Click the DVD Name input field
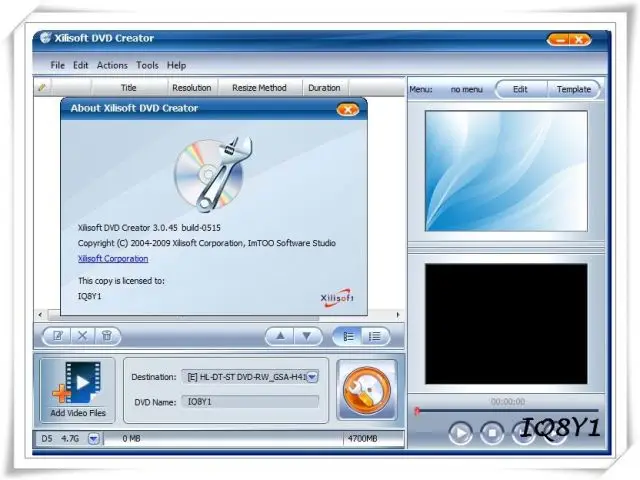Image resolution: width=640 pixels, height=480 pixels. pos(250,402)
